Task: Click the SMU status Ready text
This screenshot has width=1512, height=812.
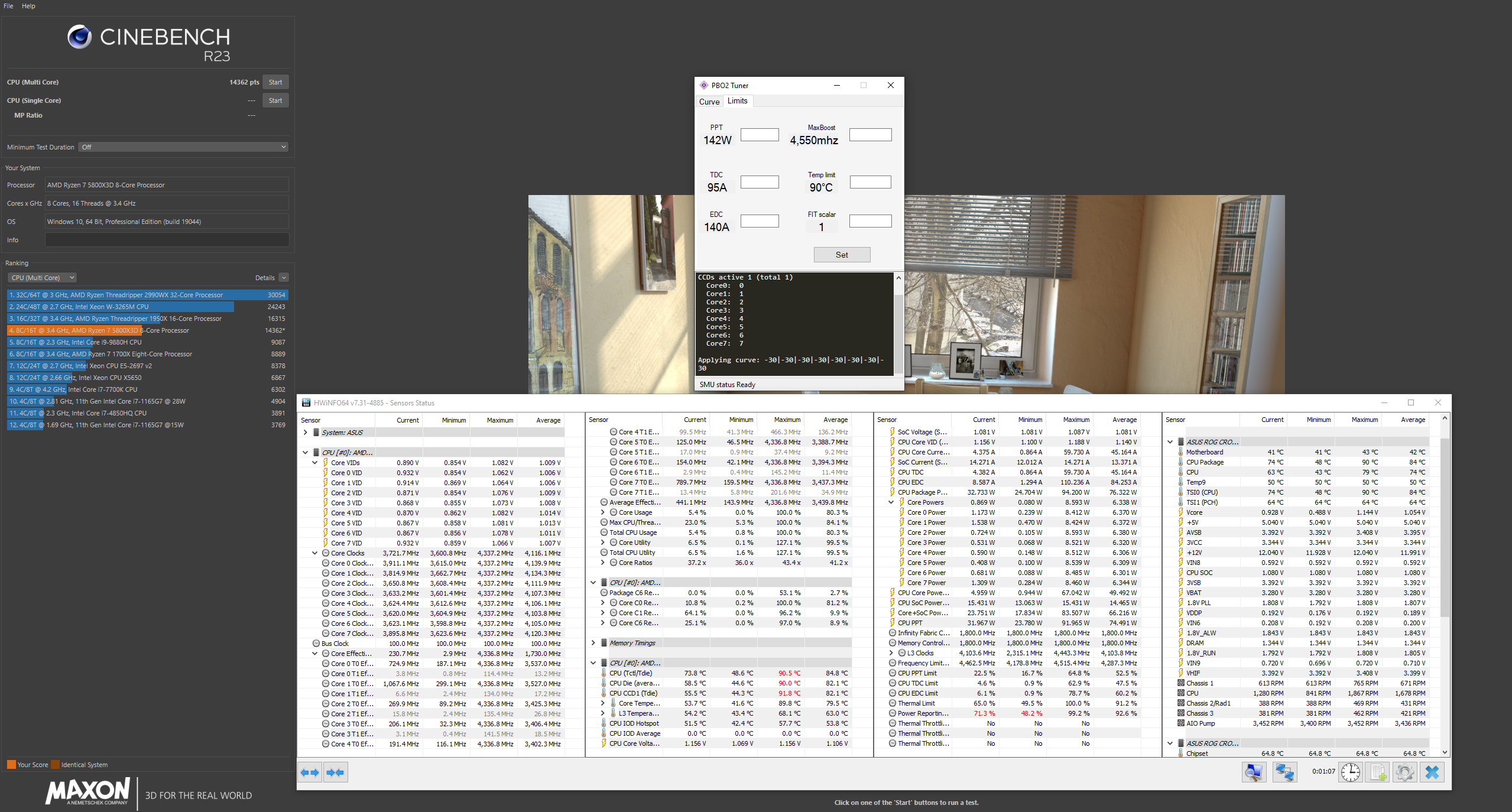Action: [727, 385]
